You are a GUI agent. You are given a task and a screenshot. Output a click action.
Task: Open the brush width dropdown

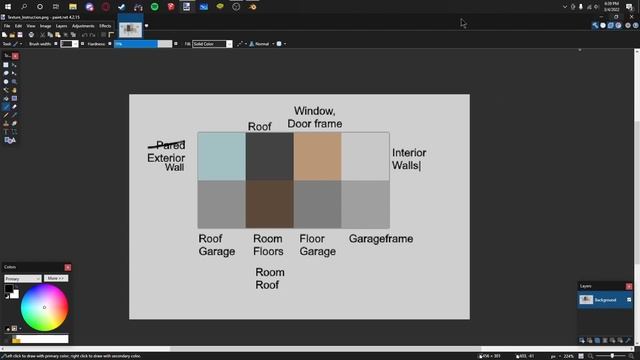[76, 44]
